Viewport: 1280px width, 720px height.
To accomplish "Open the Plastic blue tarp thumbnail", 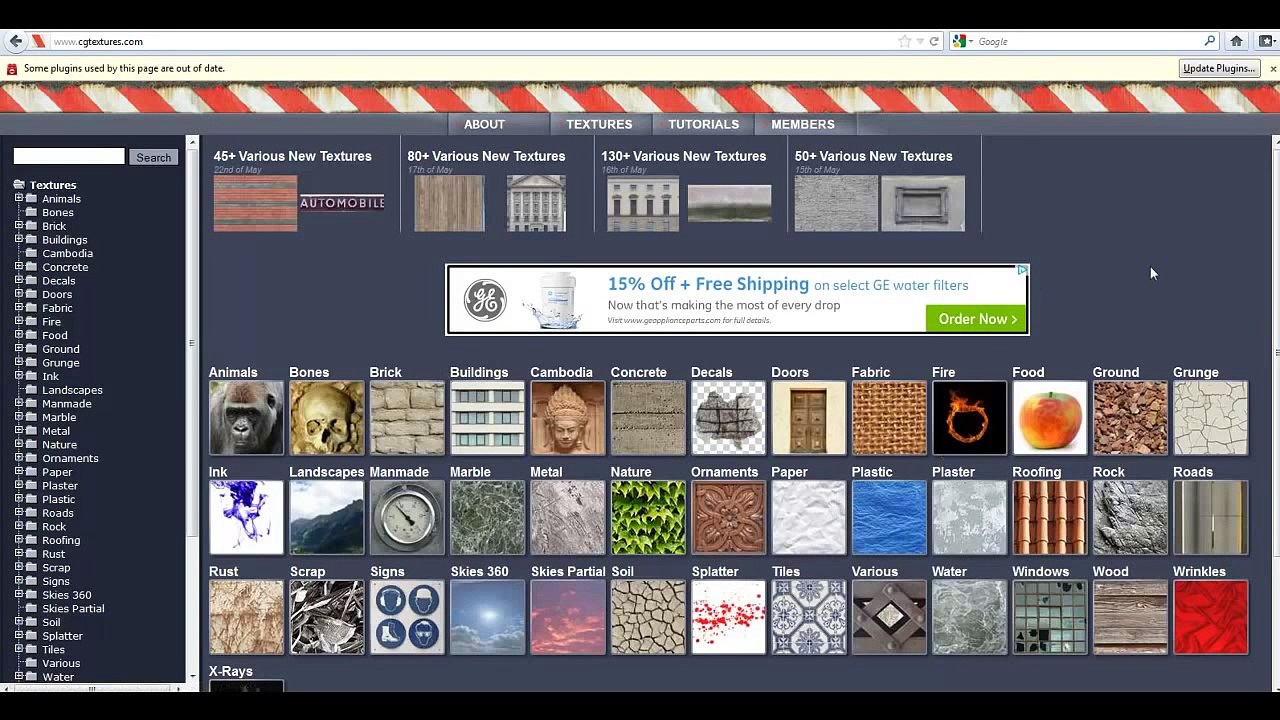I will (x=889, y=517).
